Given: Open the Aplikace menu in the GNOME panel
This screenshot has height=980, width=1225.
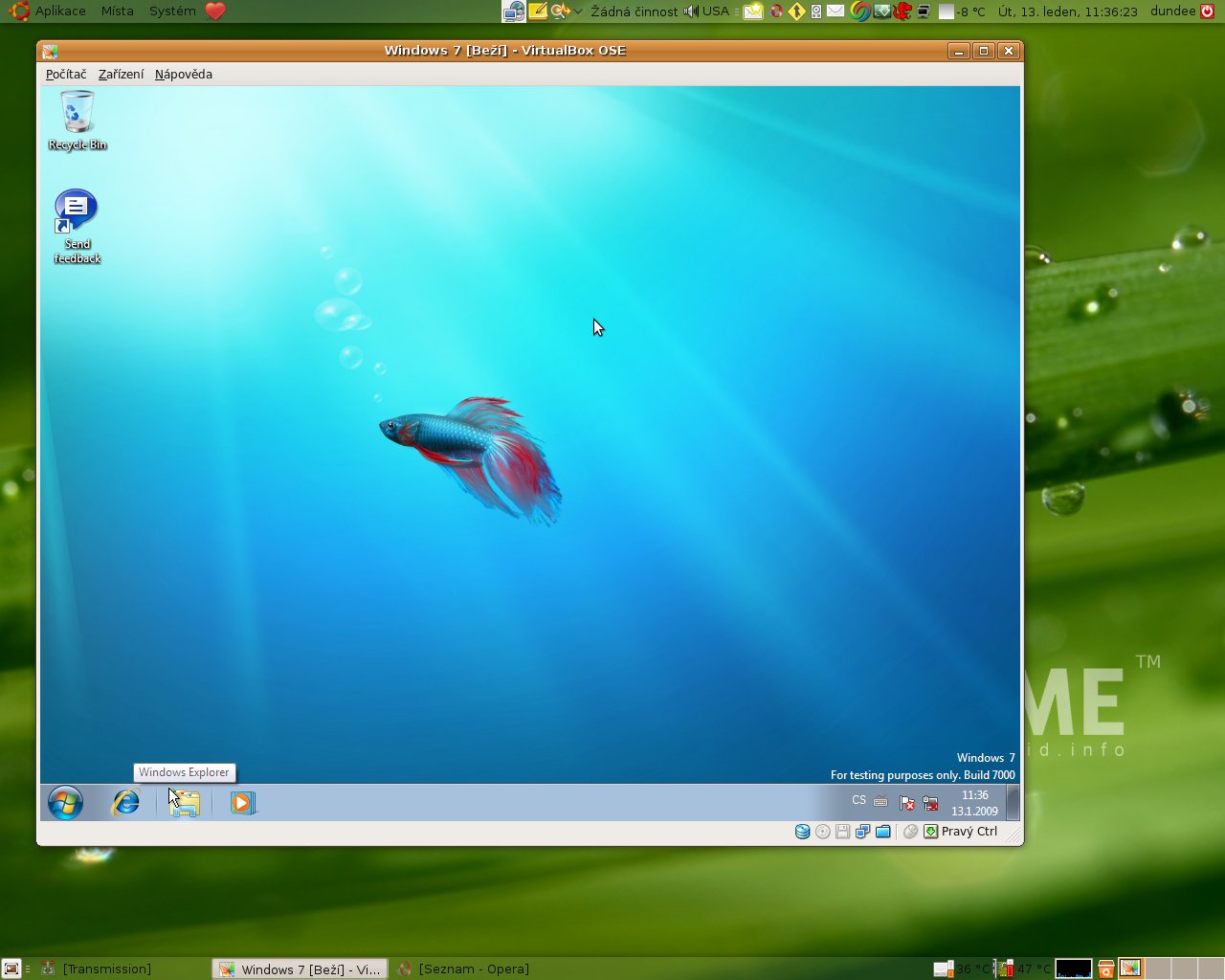Looking at the screenshot, I should pyautogui.click(x=50, y=11).
